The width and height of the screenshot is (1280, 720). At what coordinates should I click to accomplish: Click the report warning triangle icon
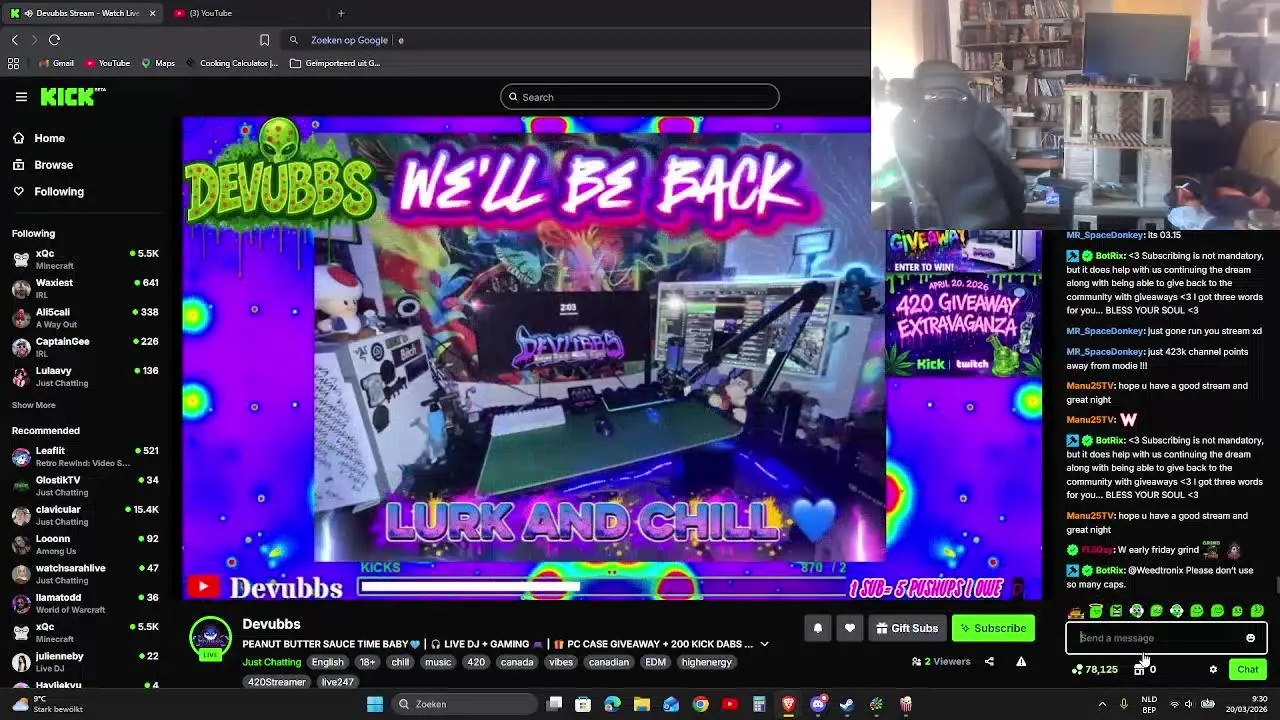pyautogui.click(x=1021, y=661)
